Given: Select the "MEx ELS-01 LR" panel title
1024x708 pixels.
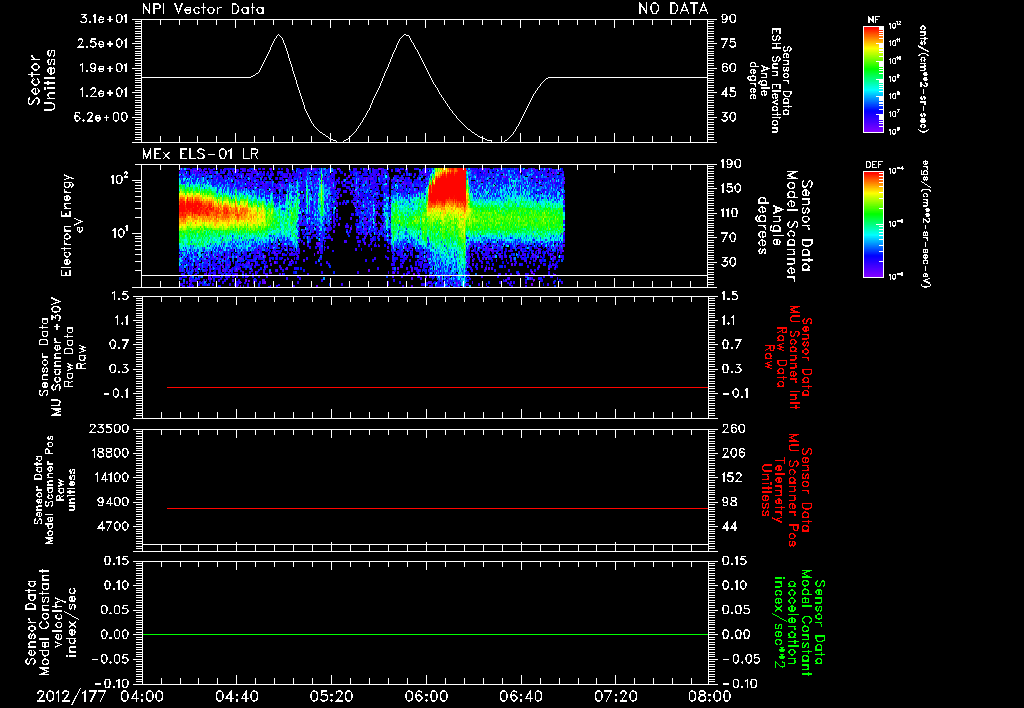Looking at the screenshot, I should [200, 155].
